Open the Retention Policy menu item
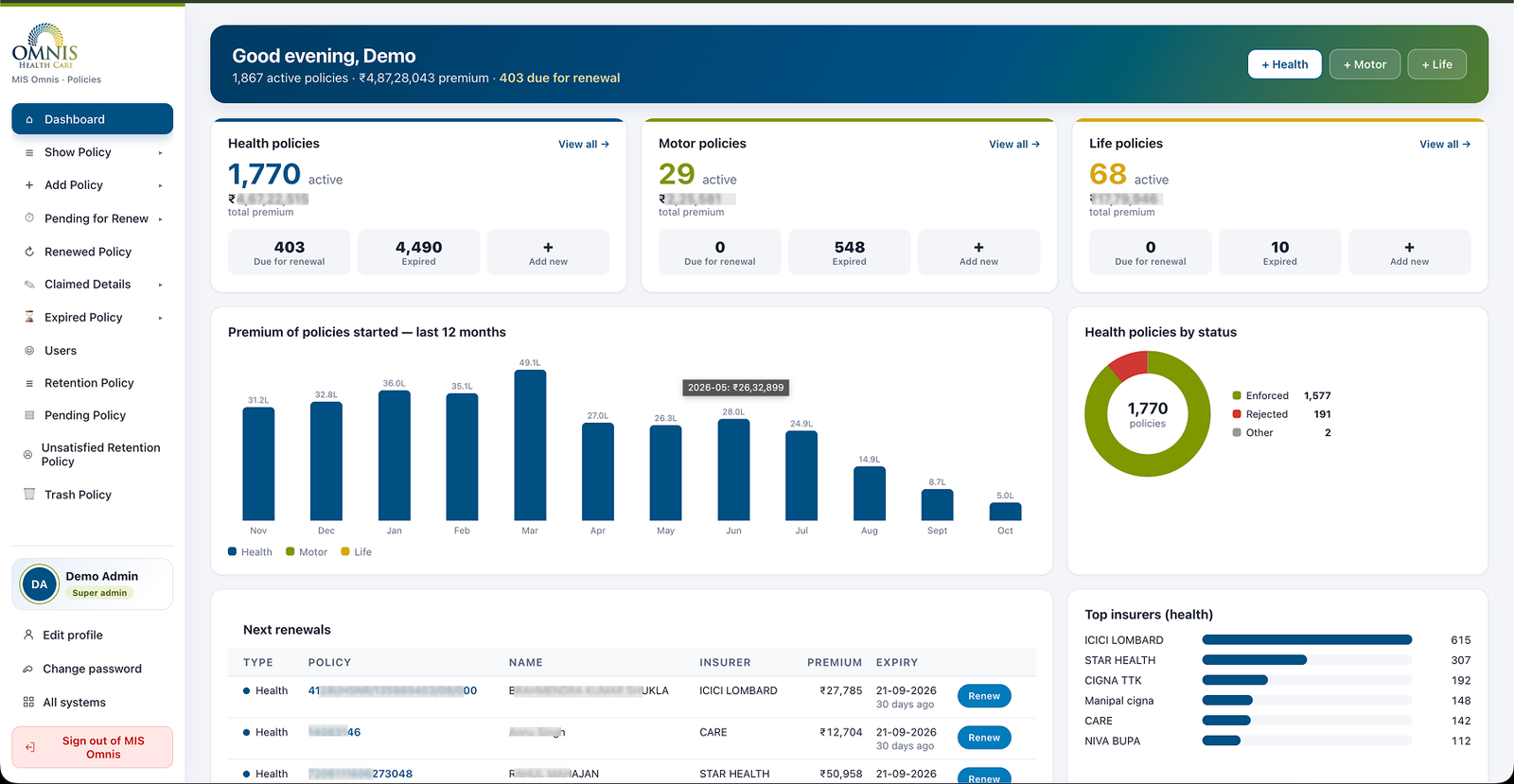The image size is (1514, 784). [x=92, y=383]
